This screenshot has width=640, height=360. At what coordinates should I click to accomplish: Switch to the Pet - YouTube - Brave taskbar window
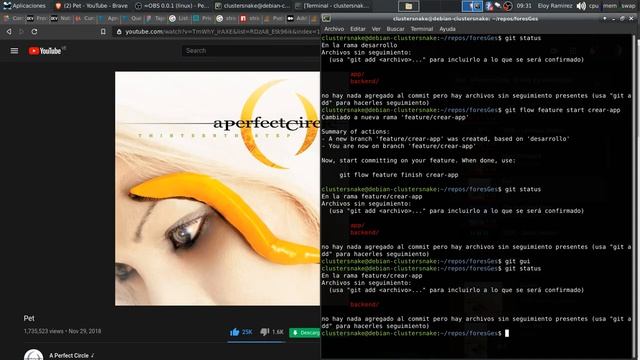tap(91, 6)
